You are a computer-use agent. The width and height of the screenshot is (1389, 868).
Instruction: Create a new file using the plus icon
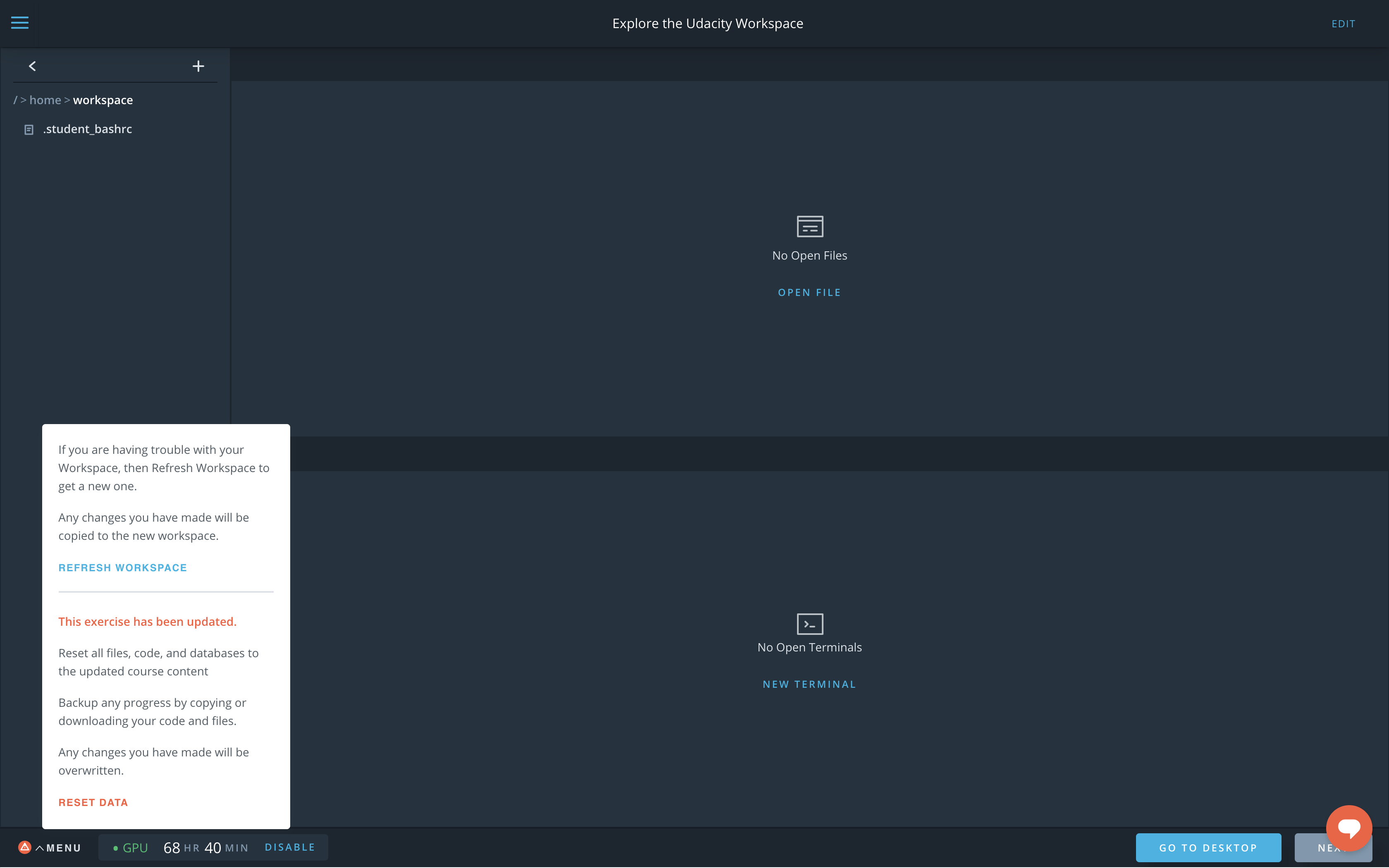tap(198, 65)
